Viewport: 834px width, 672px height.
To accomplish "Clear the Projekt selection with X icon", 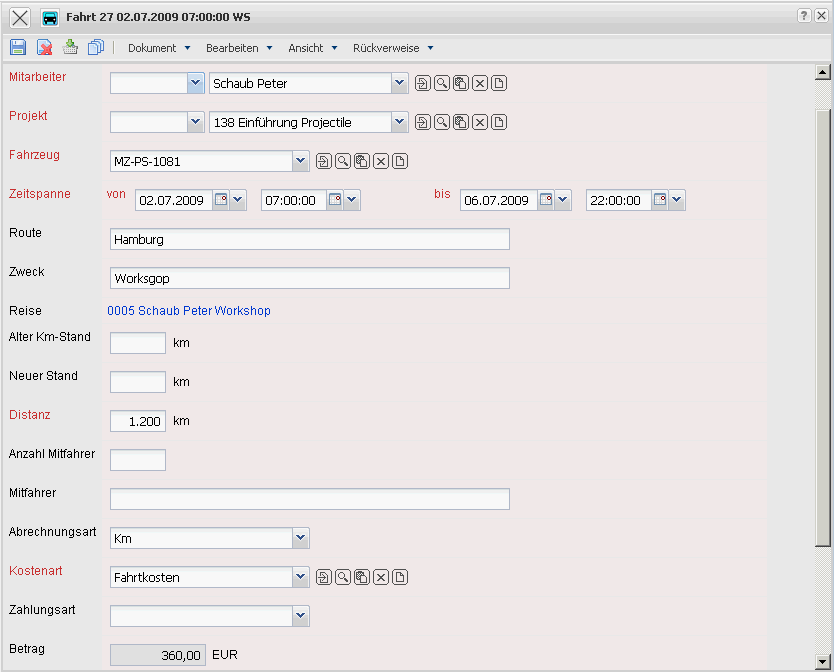I will (x=480, y=123).
